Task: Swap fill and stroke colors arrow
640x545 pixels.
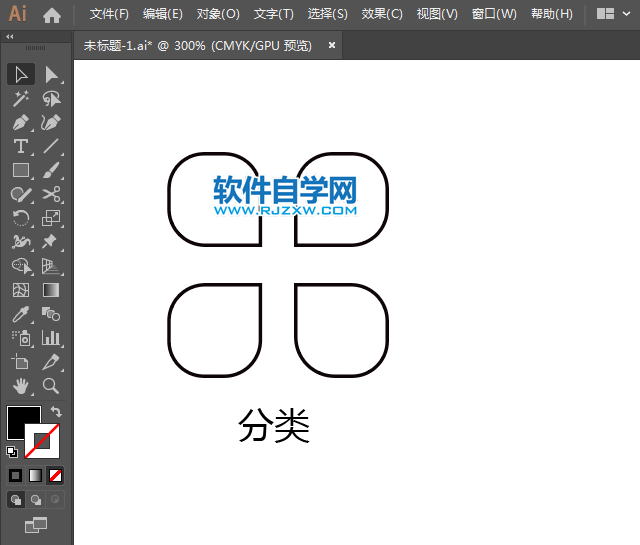Action: [56, 412]
